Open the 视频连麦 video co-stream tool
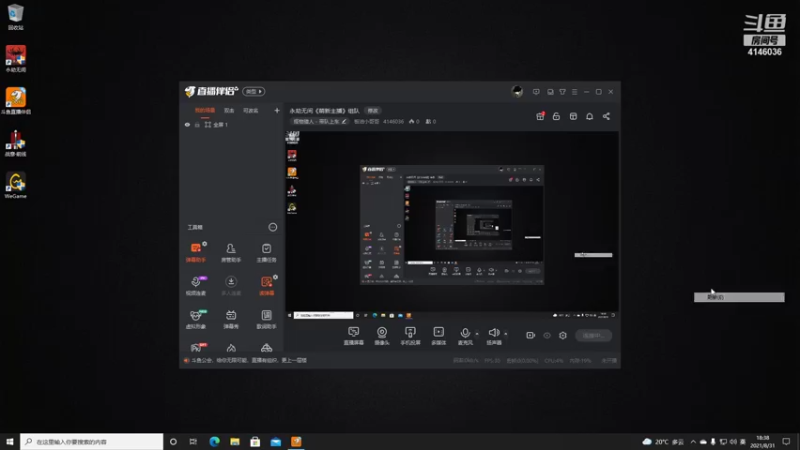Image resolution: width=800 pixels, height=450 pixels. 196,285
